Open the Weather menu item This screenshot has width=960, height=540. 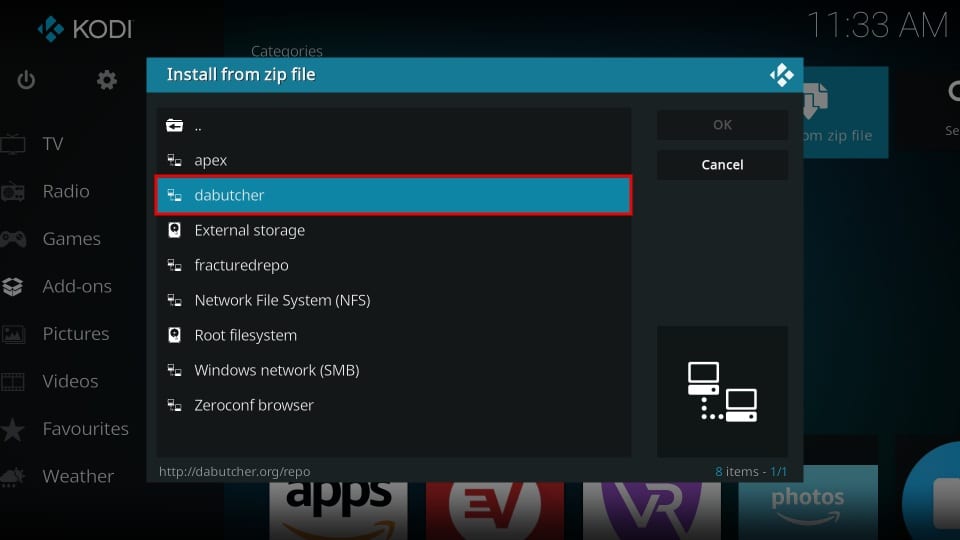(x=78, y=476)
